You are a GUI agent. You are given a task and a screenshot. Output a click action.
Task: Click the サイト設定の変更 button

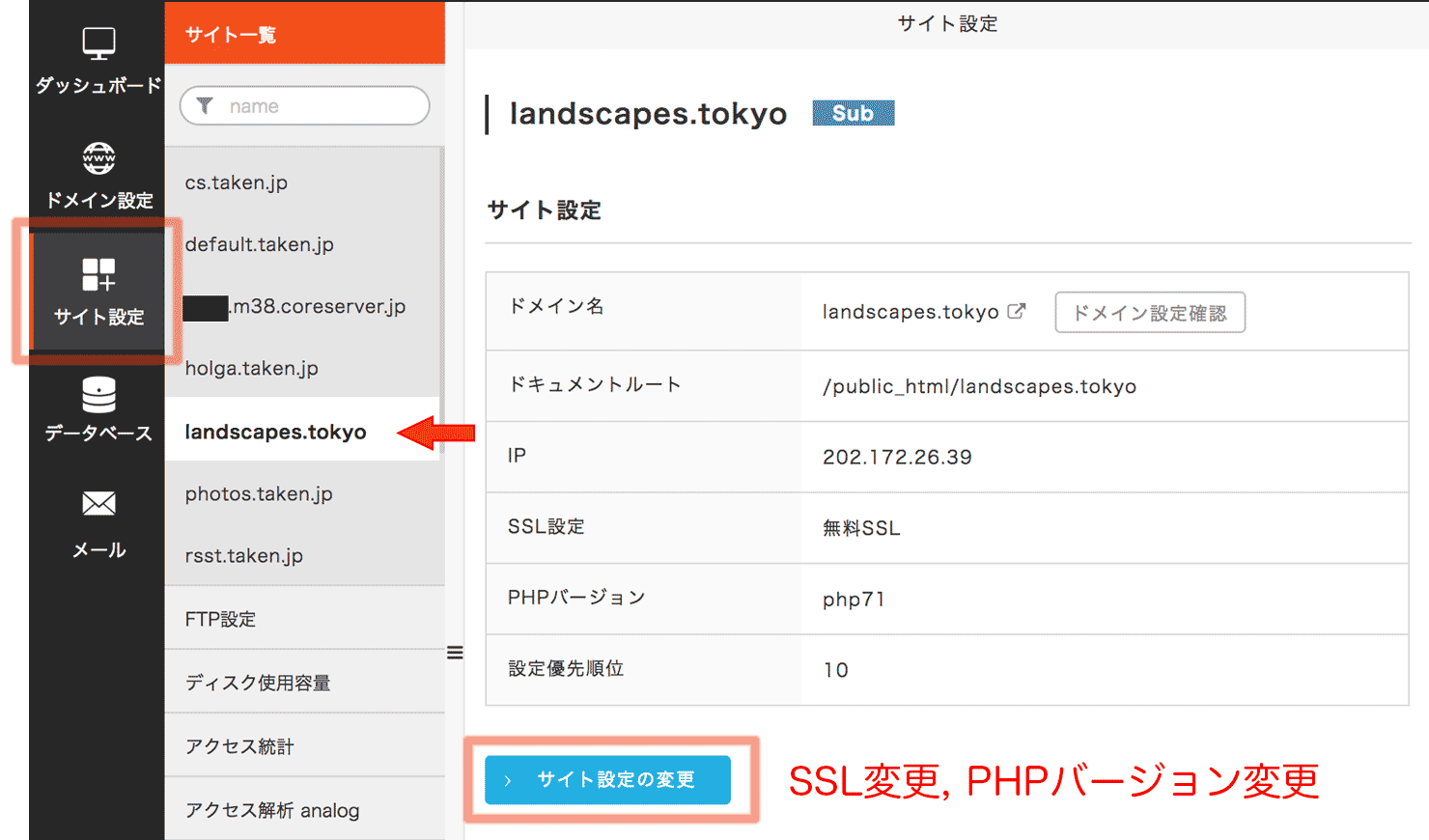[x=607, y=780]
